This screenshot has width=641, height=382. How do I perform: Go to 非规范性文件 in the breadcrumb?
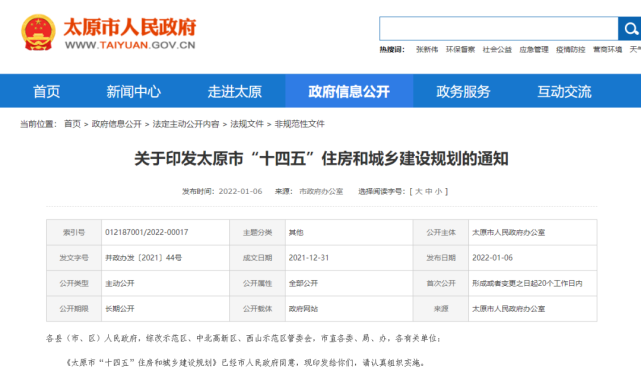[300, 124]
